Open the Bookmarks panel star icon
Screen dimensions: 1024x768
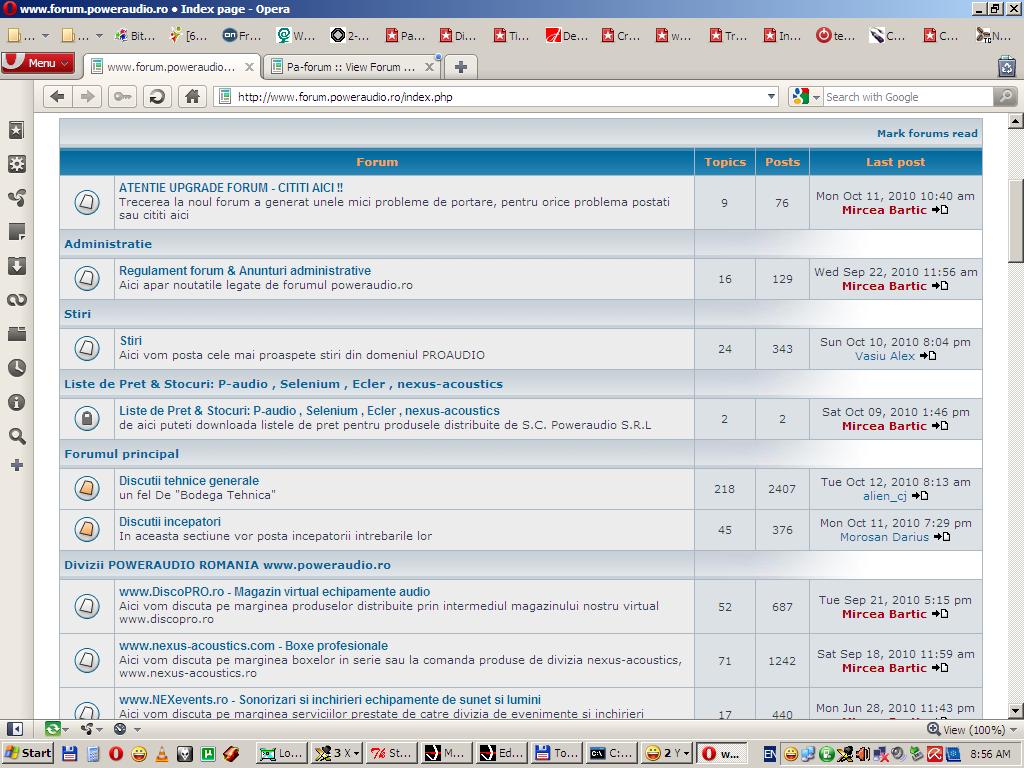pos(16,130)
